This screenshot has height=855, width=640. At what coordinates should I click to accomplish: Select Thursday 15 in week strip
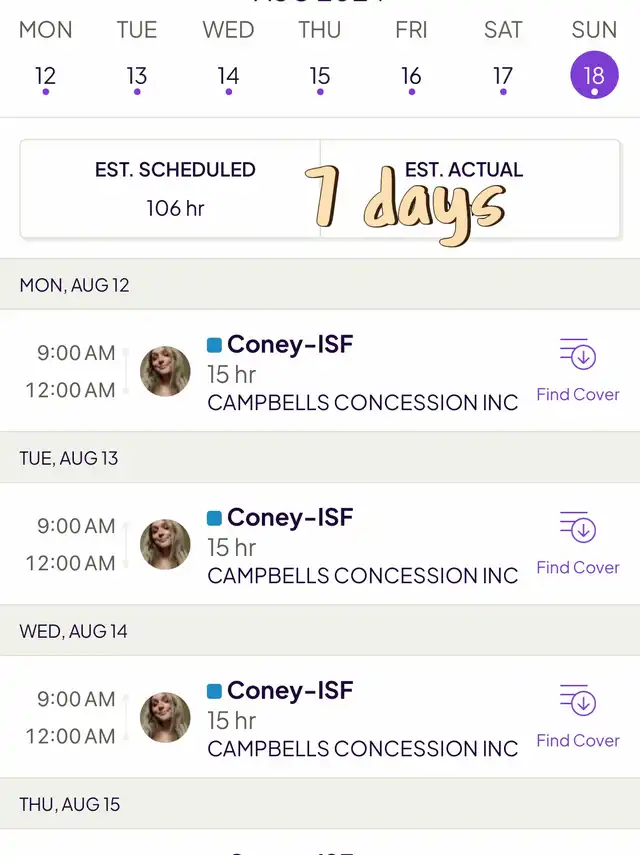[320, 78]
